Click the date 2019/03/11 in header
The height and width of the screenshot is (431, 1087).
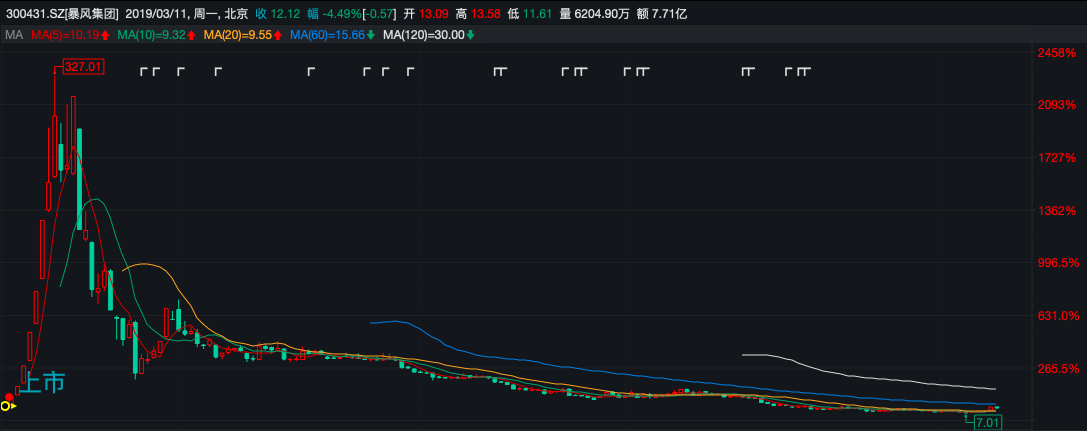pyautogui.click(x=159, y=15)
